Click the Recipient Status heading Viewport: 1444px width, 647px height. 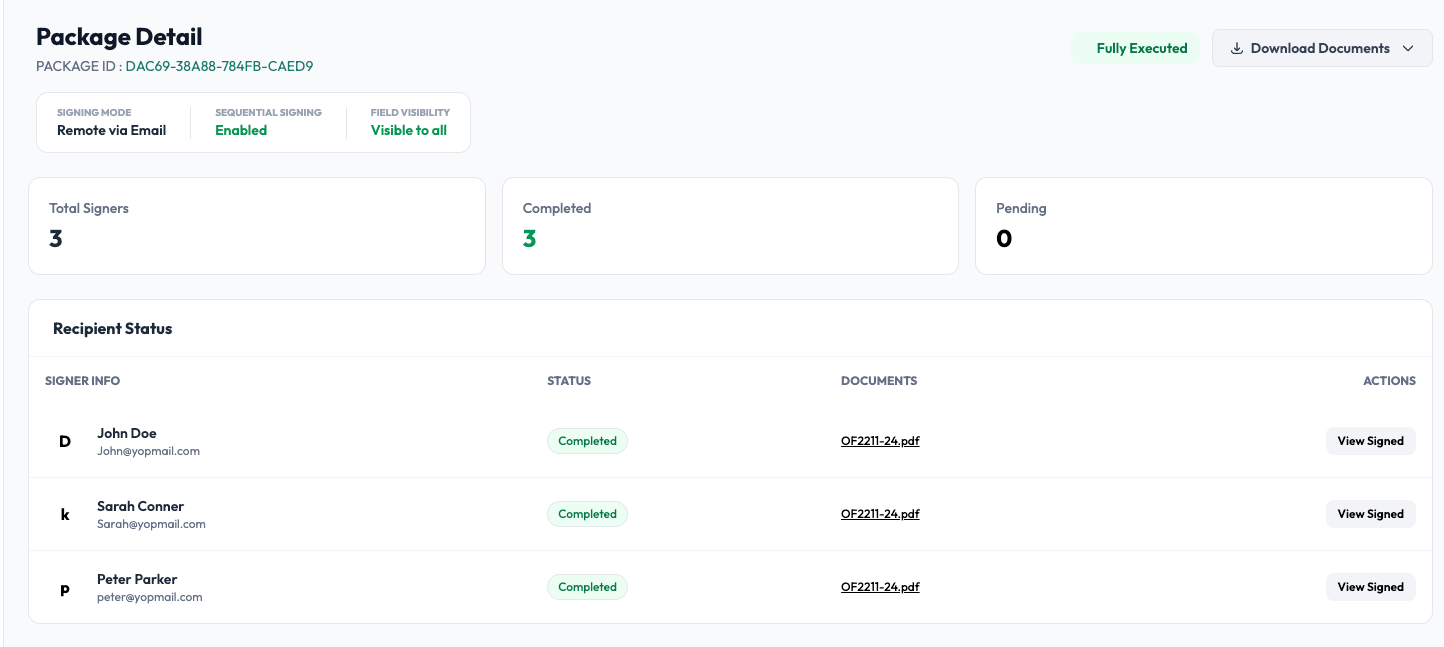(x=113, y=329)
